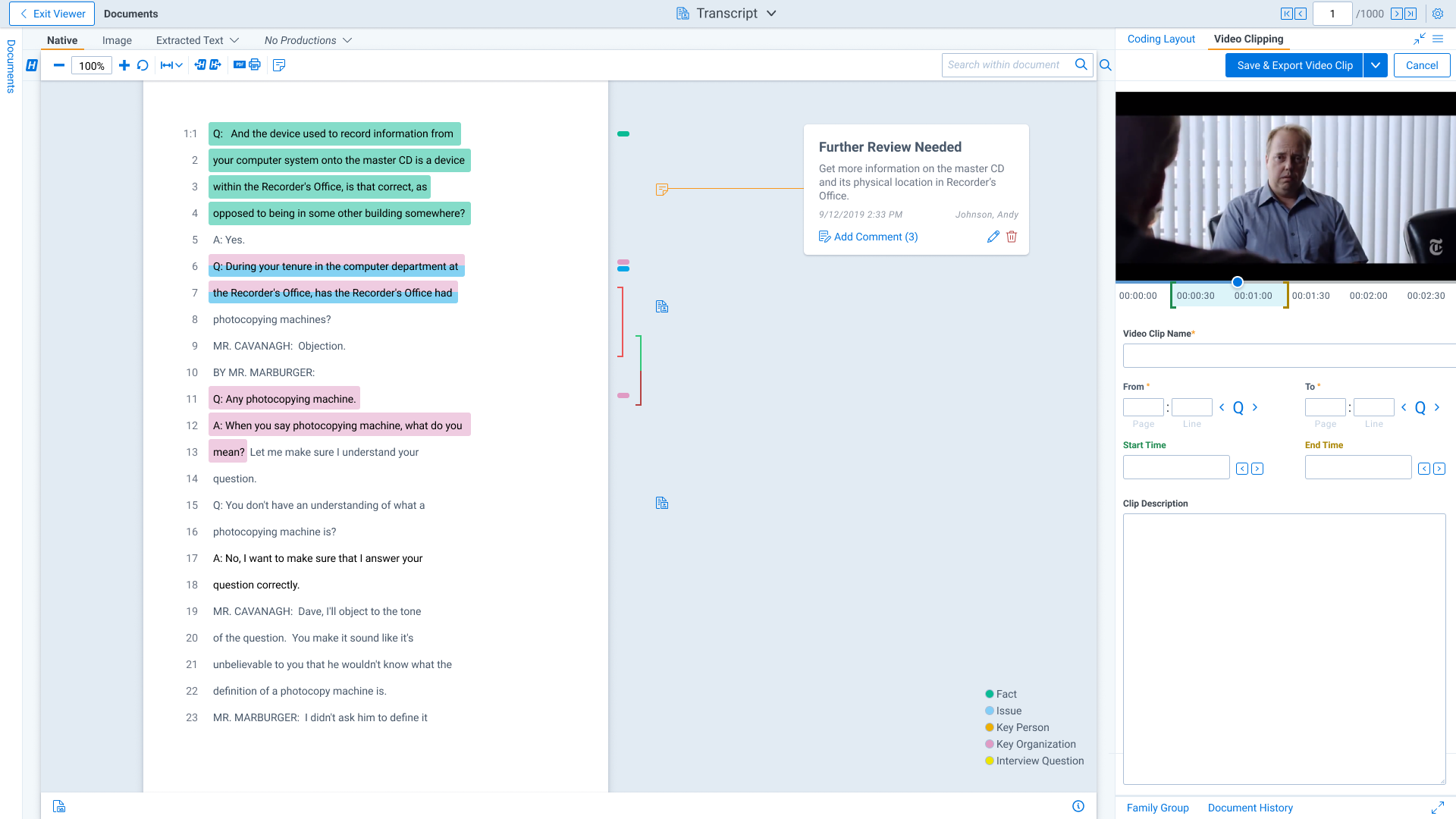Screen dimensions: 1456x819
Task: Click next question arrow in To
Action: (x=1437, y=407)
